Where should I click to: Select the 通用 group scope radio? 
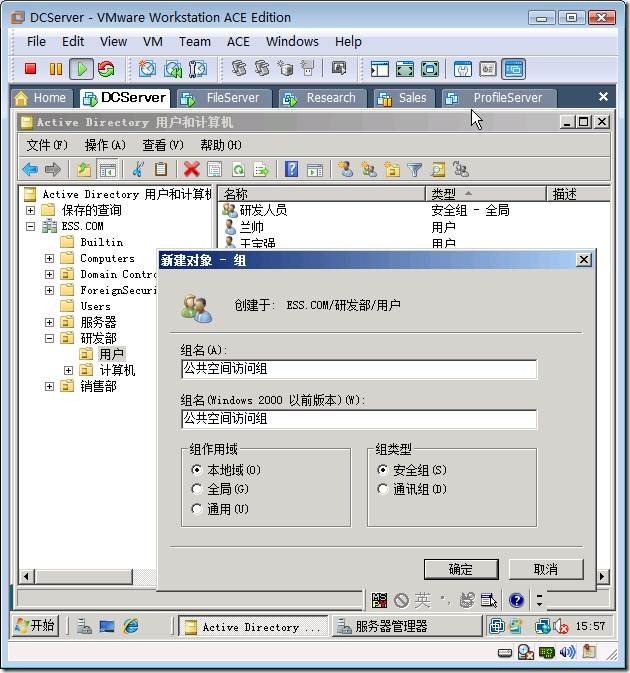coord(197,509)
